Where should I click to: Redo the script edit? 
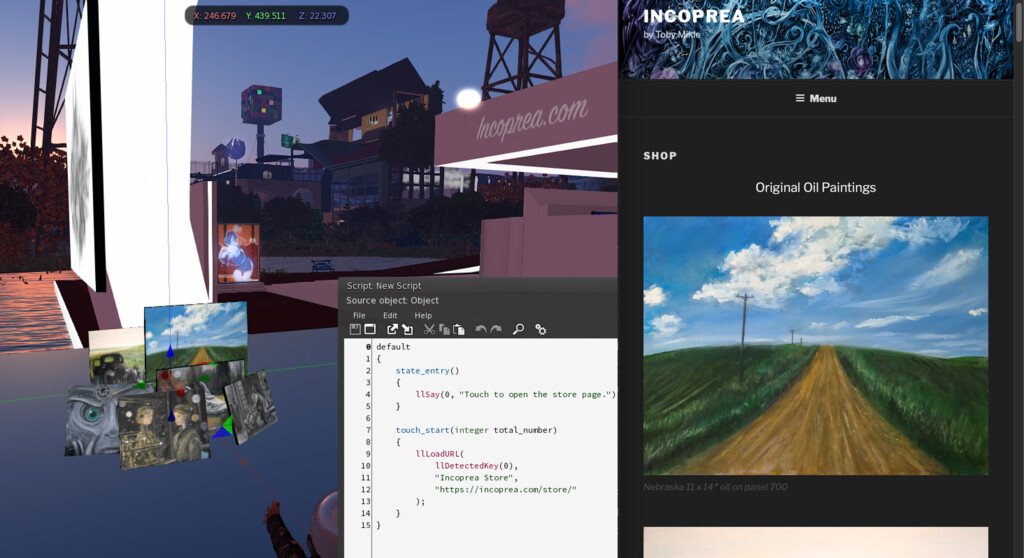tap(496, 329)
